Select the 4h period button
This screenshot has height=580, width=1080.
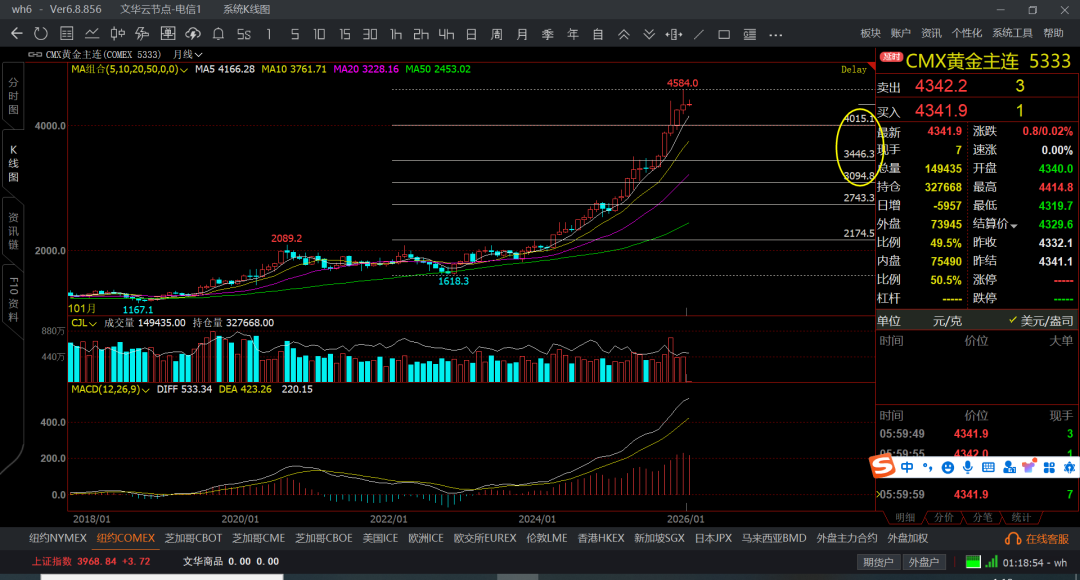(x=446, y=34)
